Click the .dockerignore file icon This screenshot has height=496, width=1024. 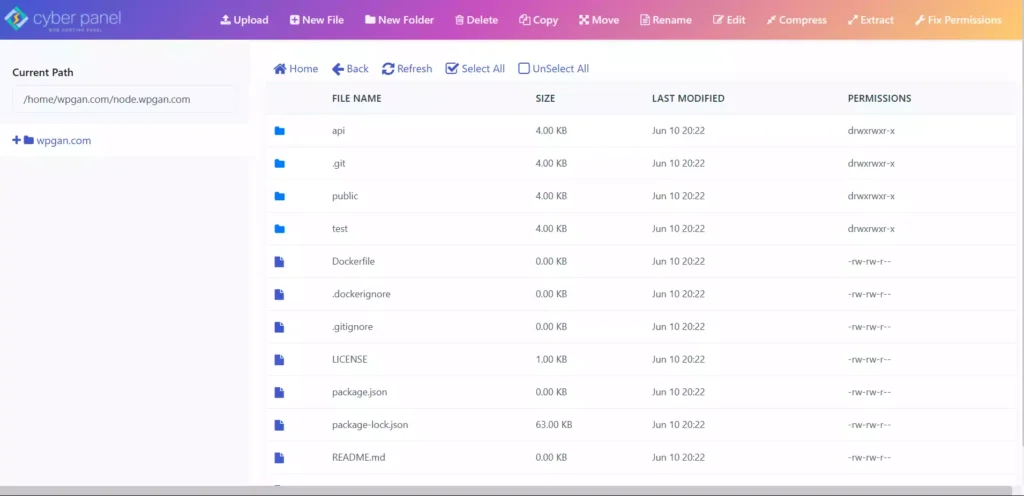click(x=279, y=294)
